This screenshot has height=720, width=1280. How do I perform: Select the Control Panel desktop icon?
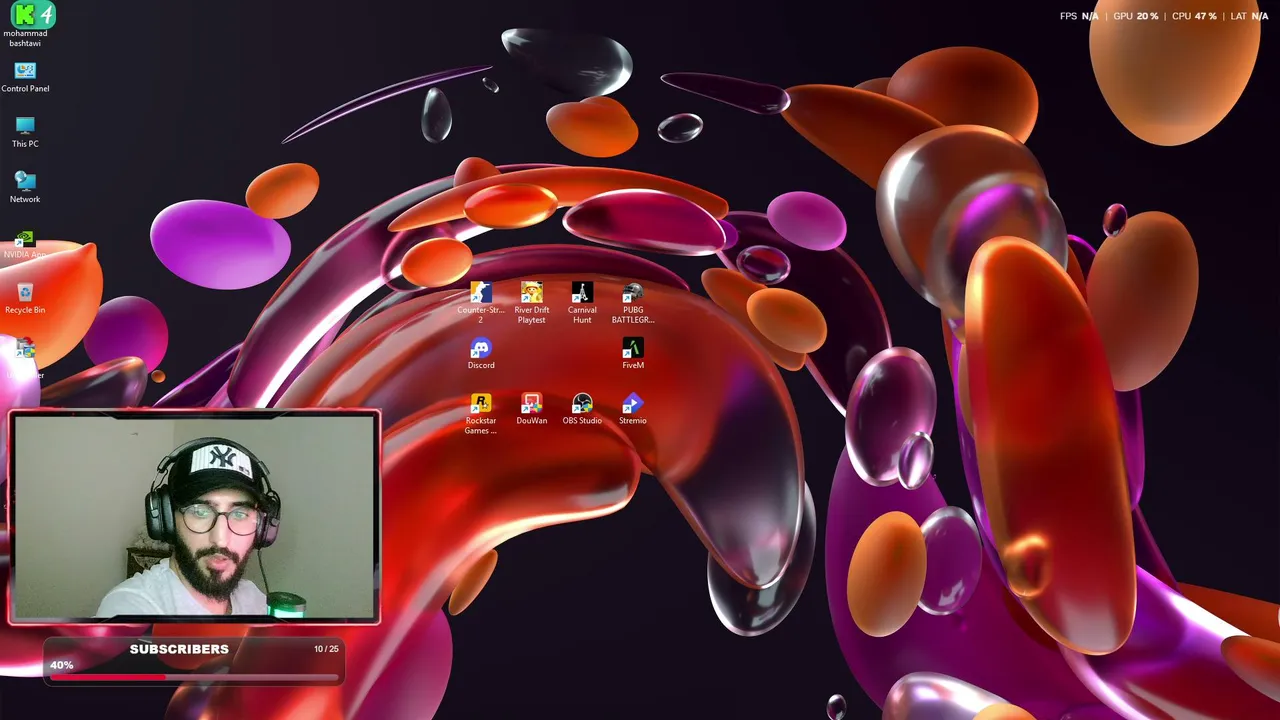pyautogui.click(x=25, y=77)
